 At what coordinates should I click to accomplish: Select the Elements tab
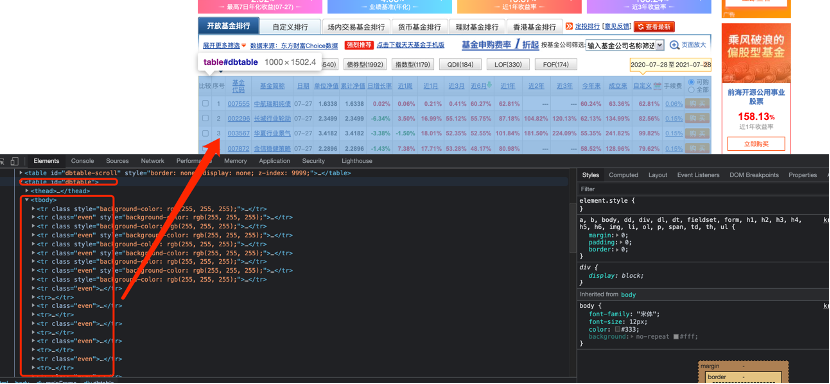click(x=46, y=161)
